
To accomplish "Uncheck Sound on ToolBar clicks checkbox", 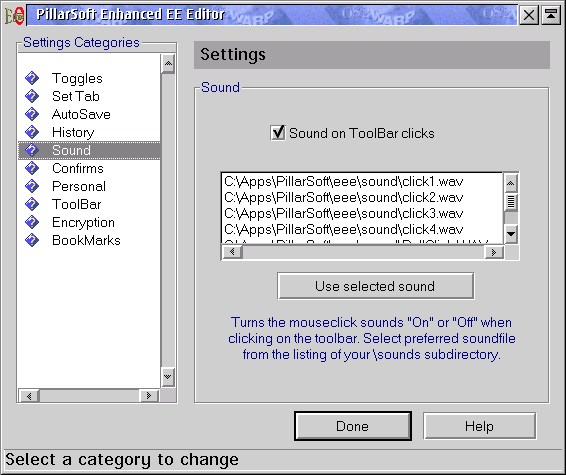I will coord(278,133).
